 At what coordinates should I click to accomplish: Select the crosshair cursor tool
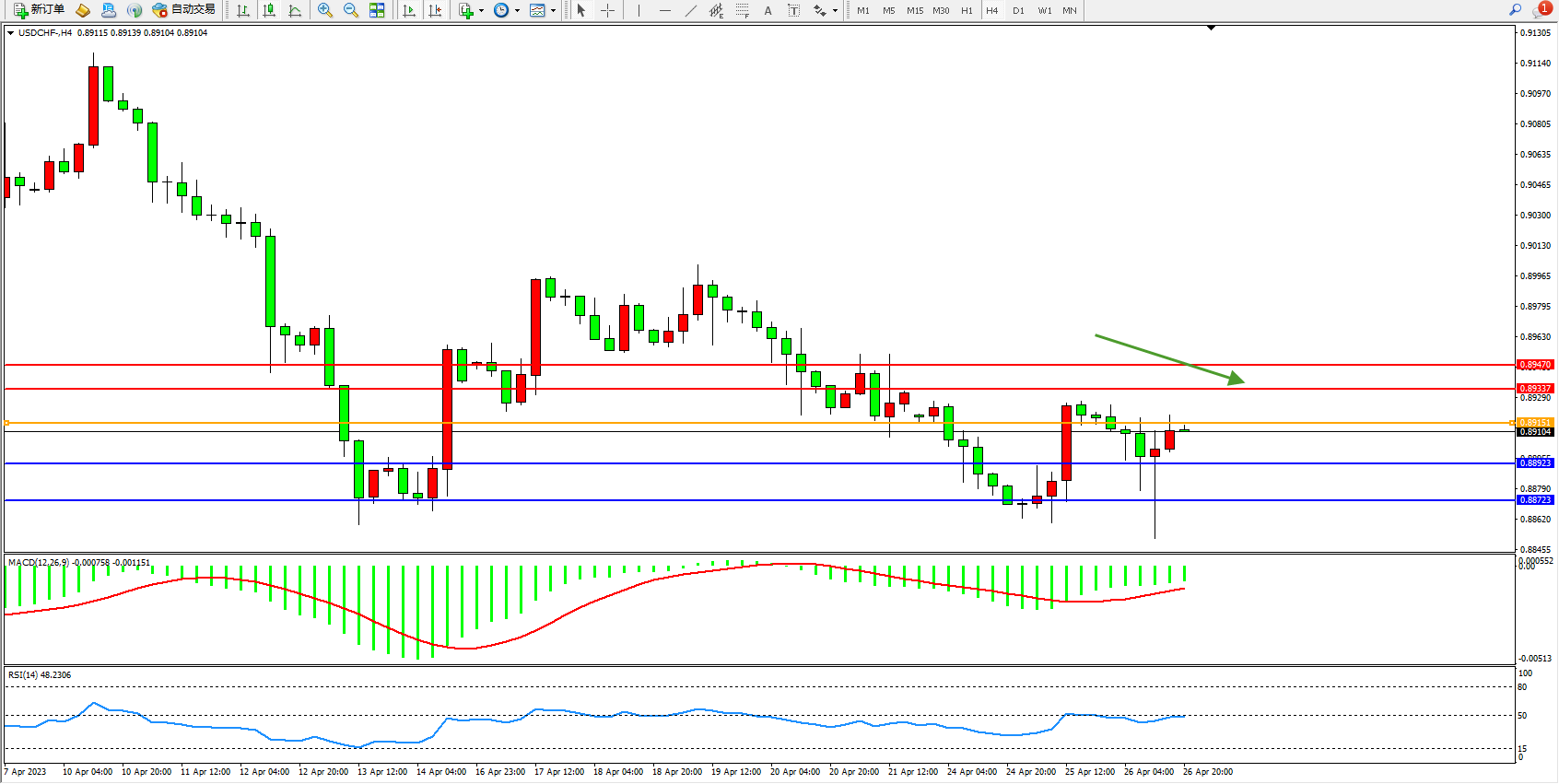click(608, 10)
